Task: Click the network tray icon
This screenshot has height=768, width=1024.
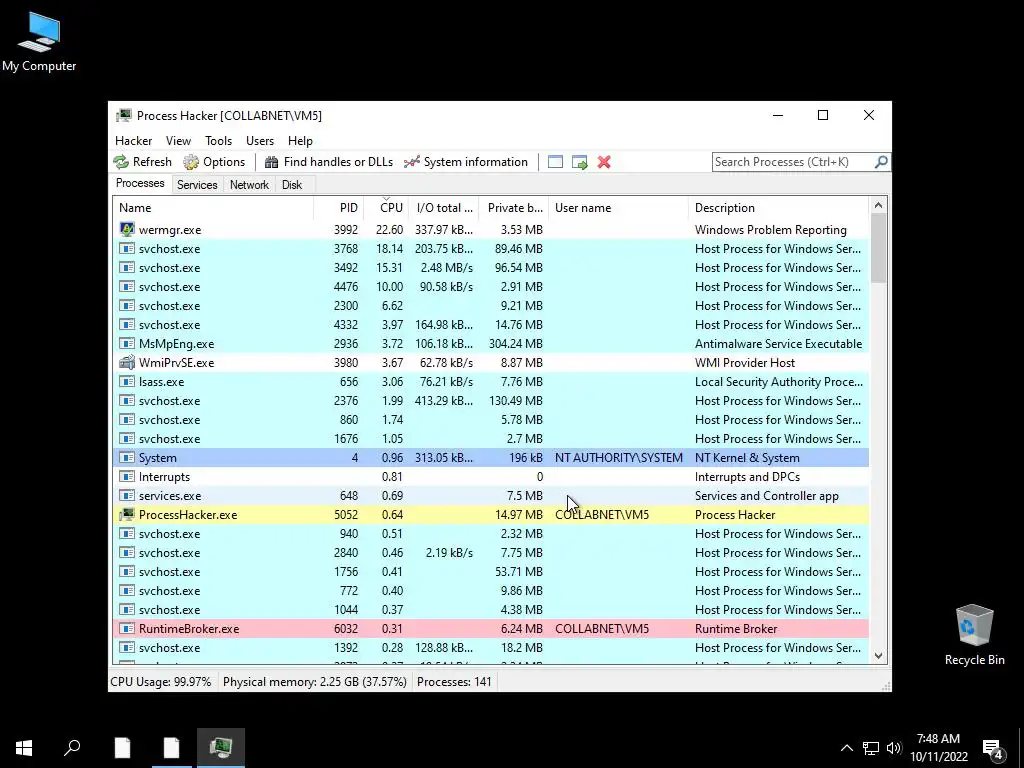Action: point(871,748)
